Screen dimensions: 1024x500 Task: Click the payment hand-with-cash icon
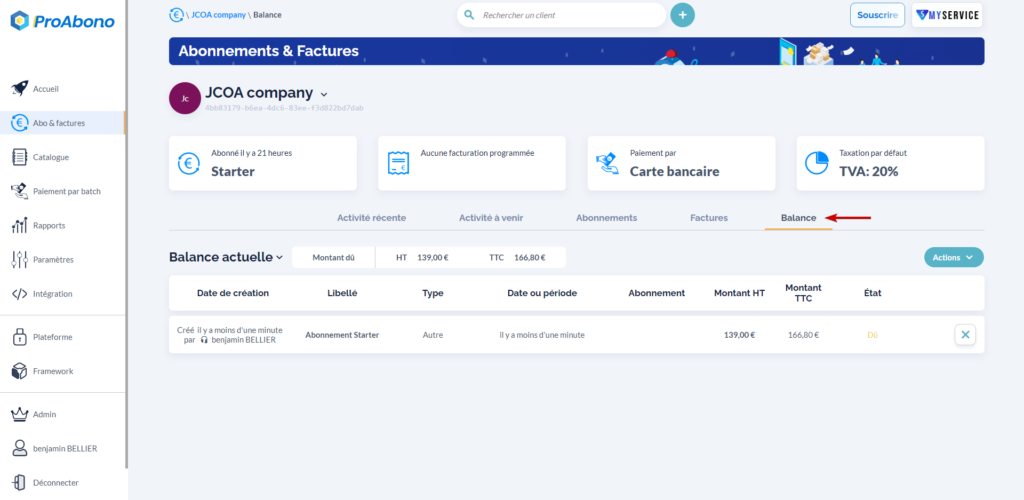tap(607, 163)
